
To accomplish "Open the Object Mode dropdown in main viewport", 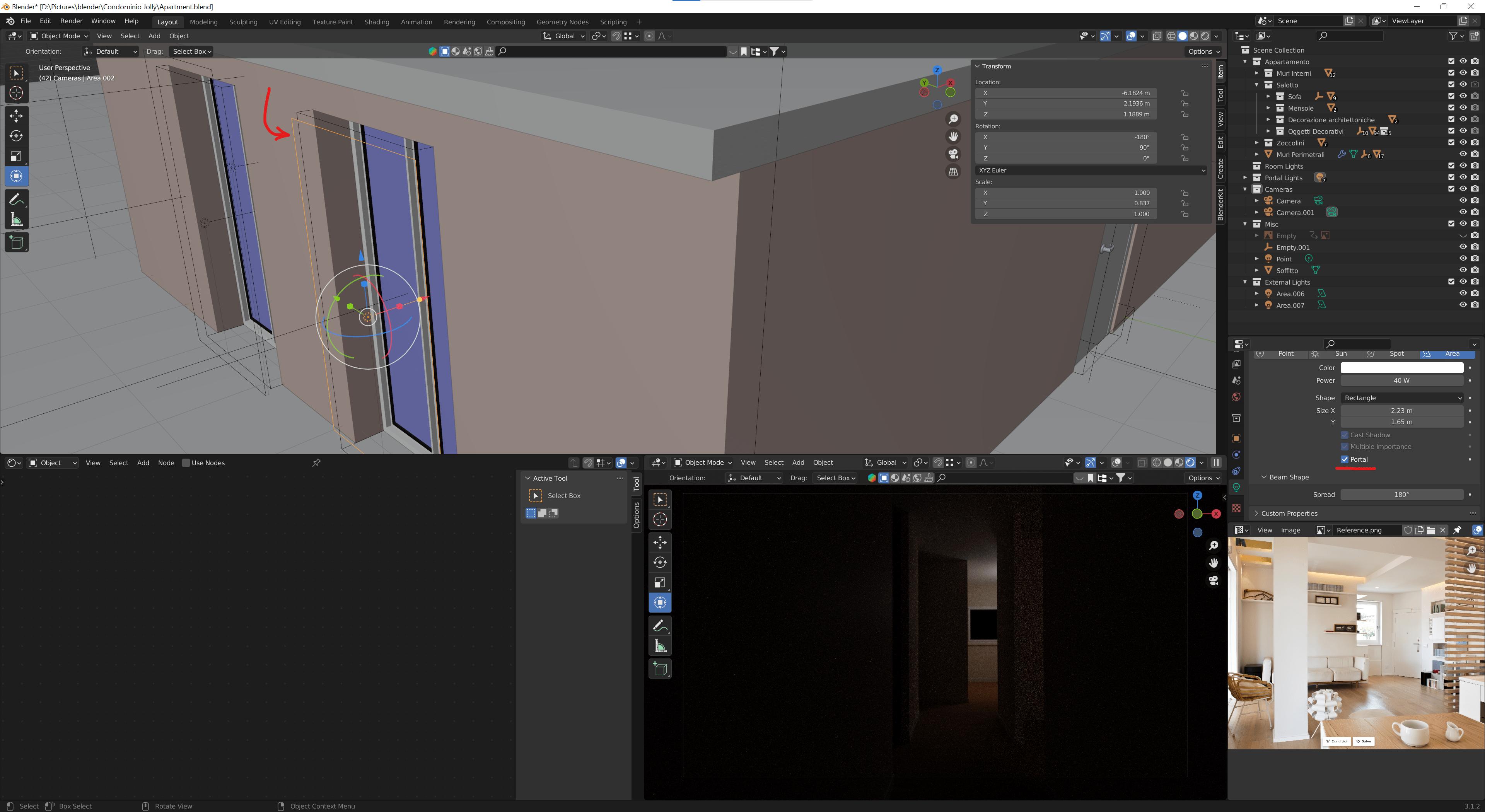I will coord(59,36).
